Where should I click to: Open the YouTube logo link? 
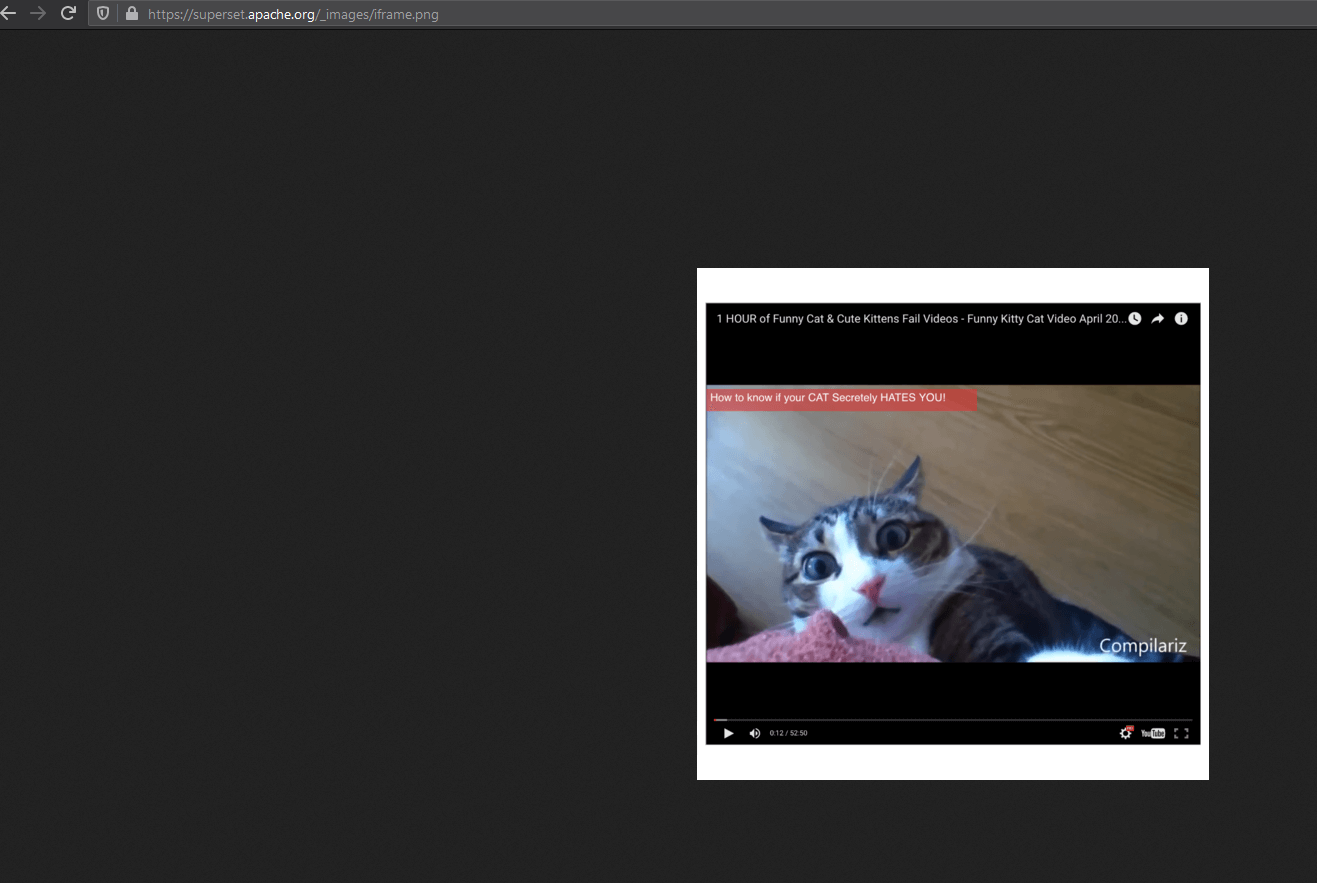[x=1153, y=733]
